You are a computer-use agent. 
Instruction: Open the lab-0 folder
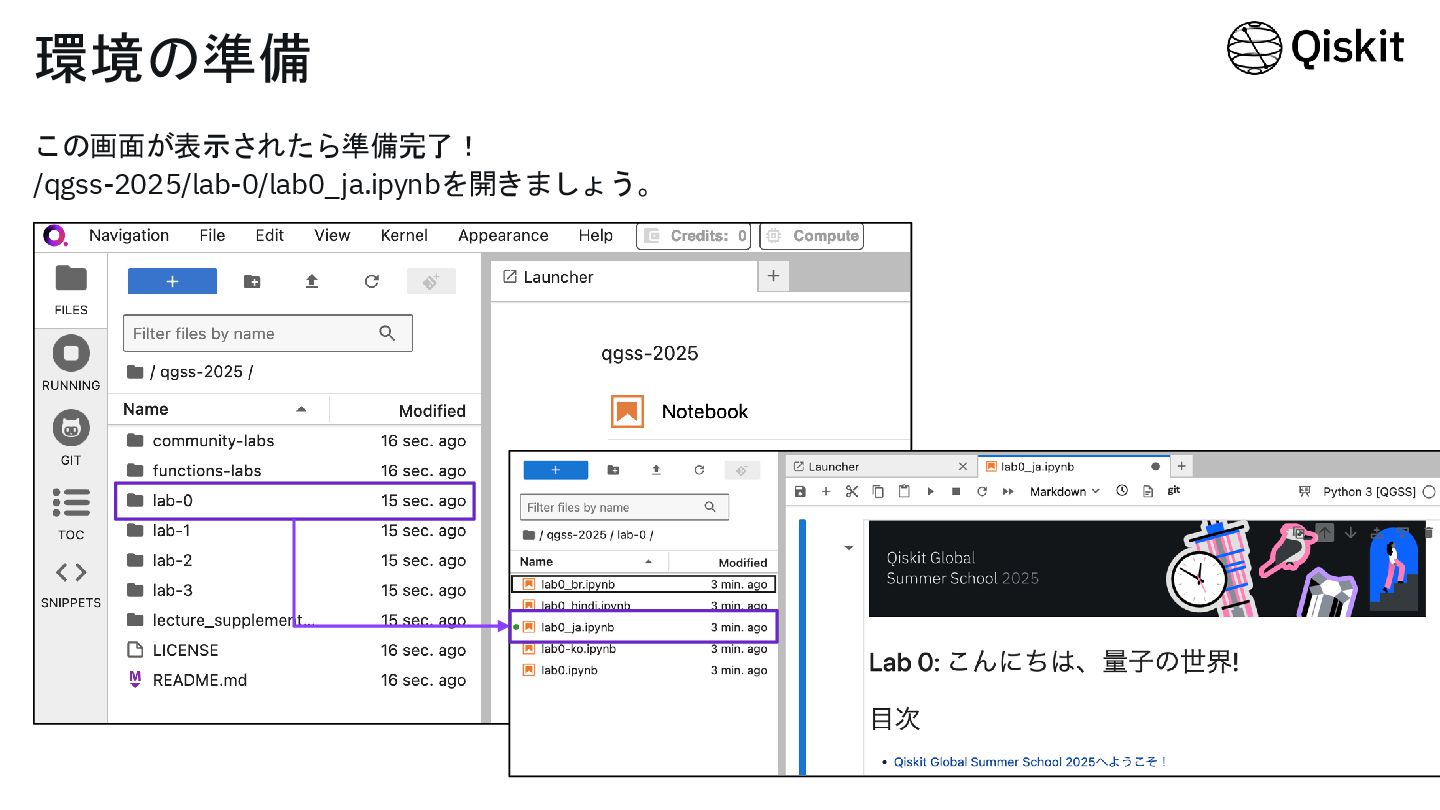[x=295, y=501]
